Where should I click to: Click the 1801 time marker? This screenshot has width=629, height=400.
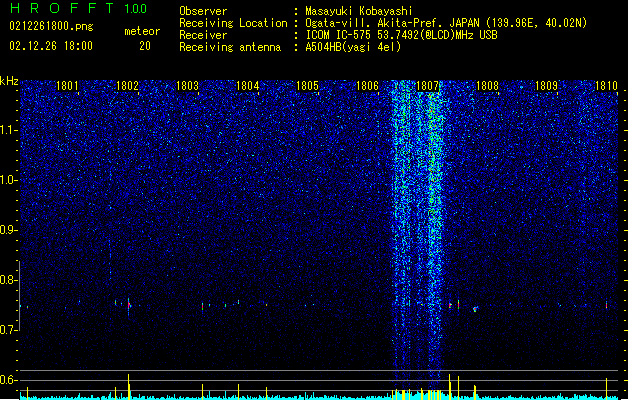(67, 86)
